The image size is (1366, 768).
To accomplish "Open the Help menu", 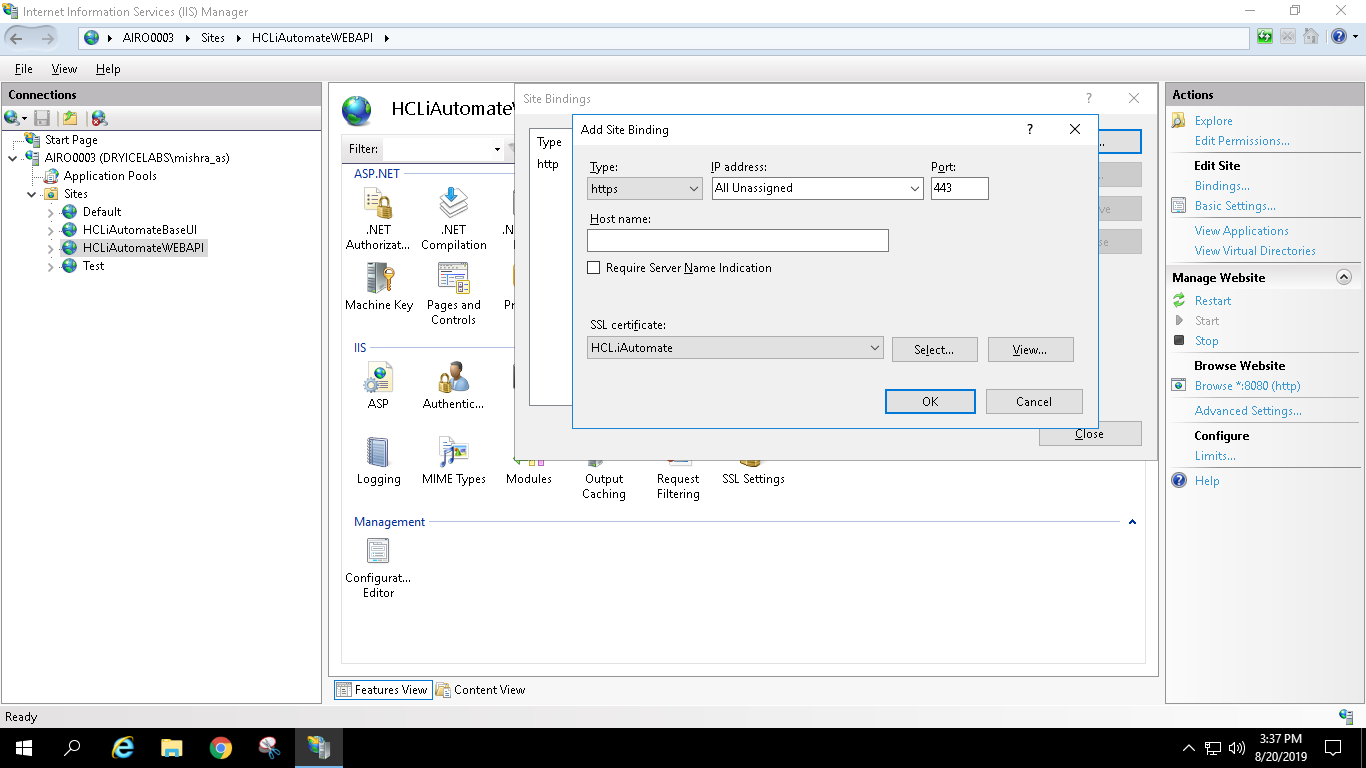I will [x=108, y=69].
